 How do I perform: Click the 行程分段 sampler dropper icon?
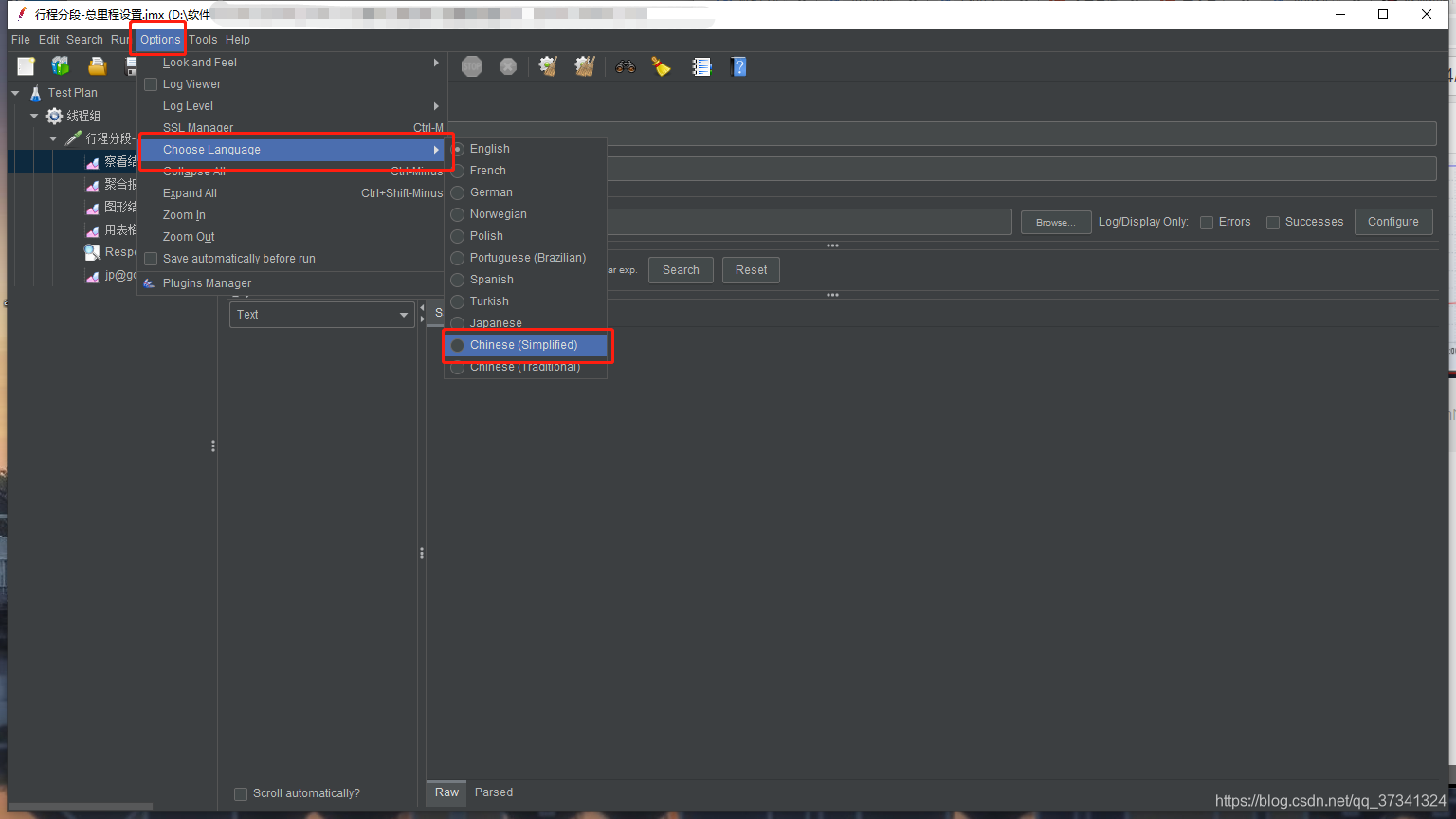pyautogui.click(x=73, y=138)
